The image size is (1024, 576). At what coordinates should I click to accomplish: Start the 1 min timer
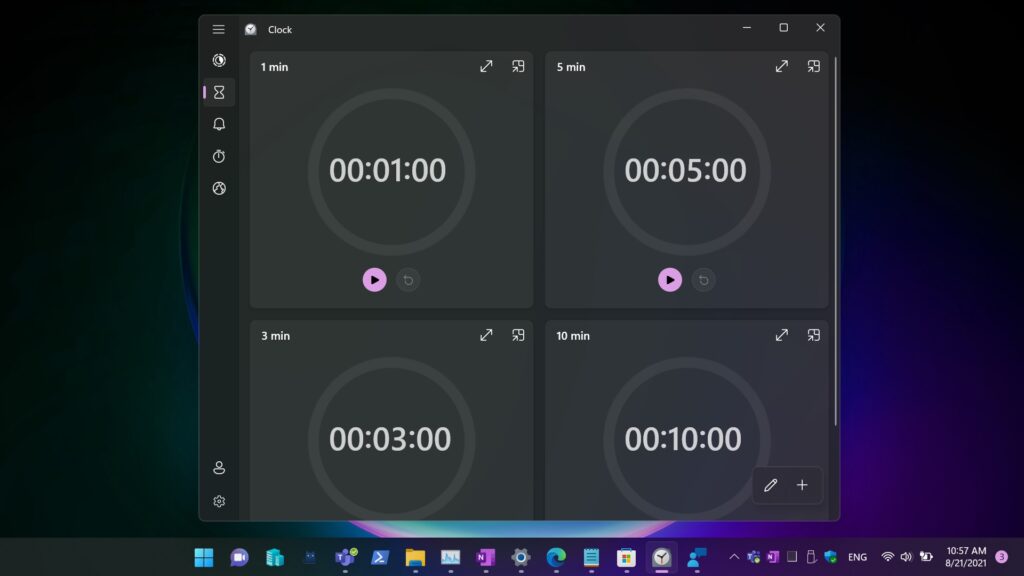[374, 280]
